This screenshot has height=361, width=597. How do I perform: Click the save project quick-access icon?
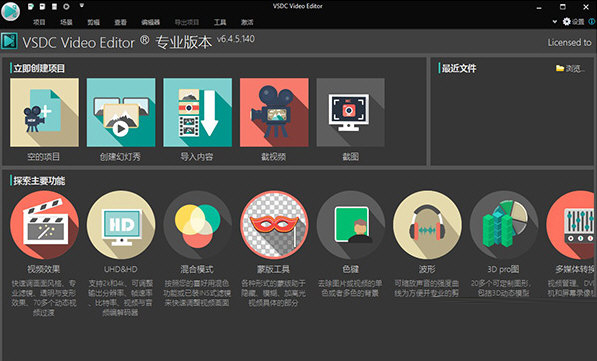[54, 6]
